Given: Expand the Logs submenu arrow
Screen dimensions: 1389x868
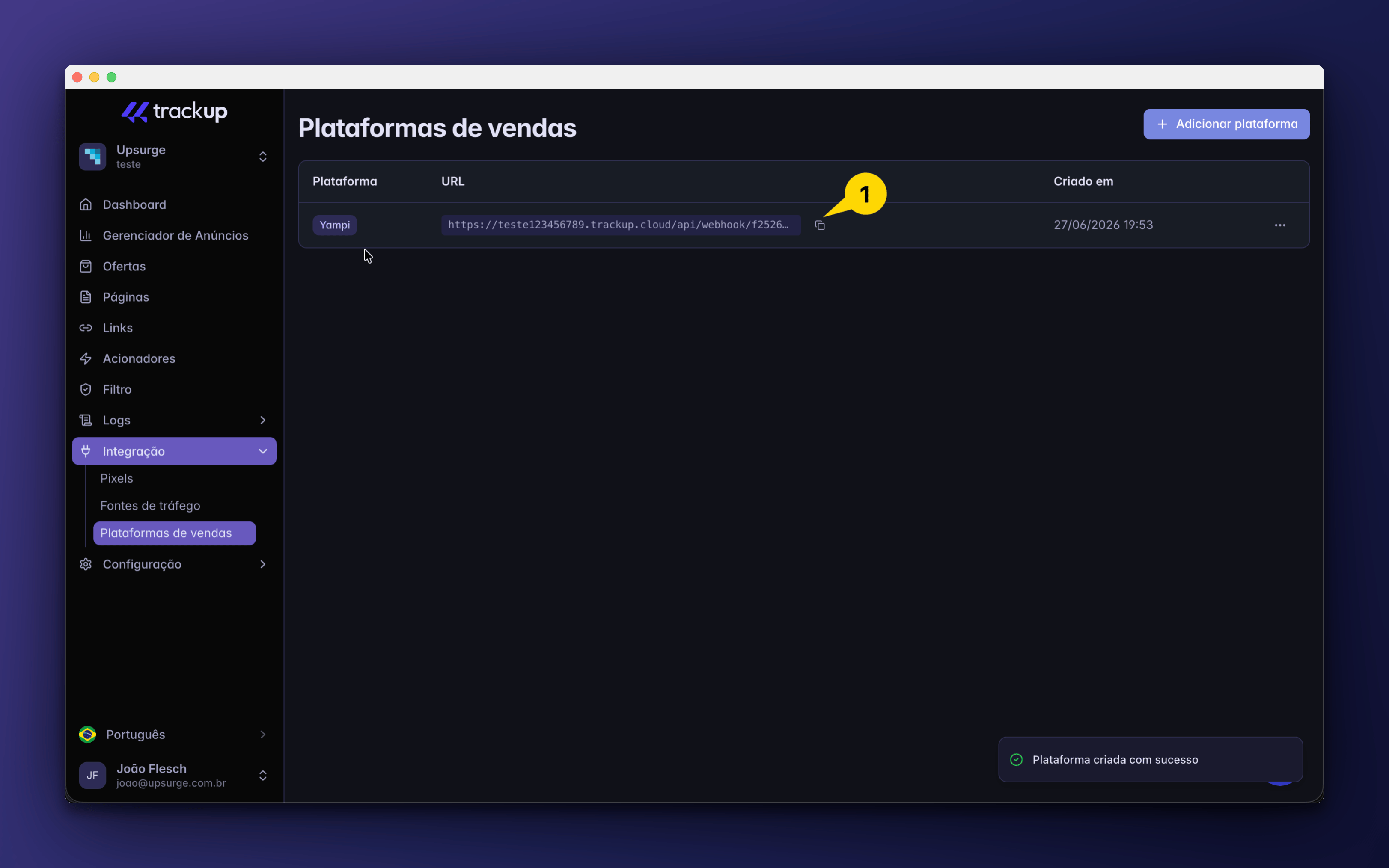Looking at the screenshot, I should [x=262, y=420].
